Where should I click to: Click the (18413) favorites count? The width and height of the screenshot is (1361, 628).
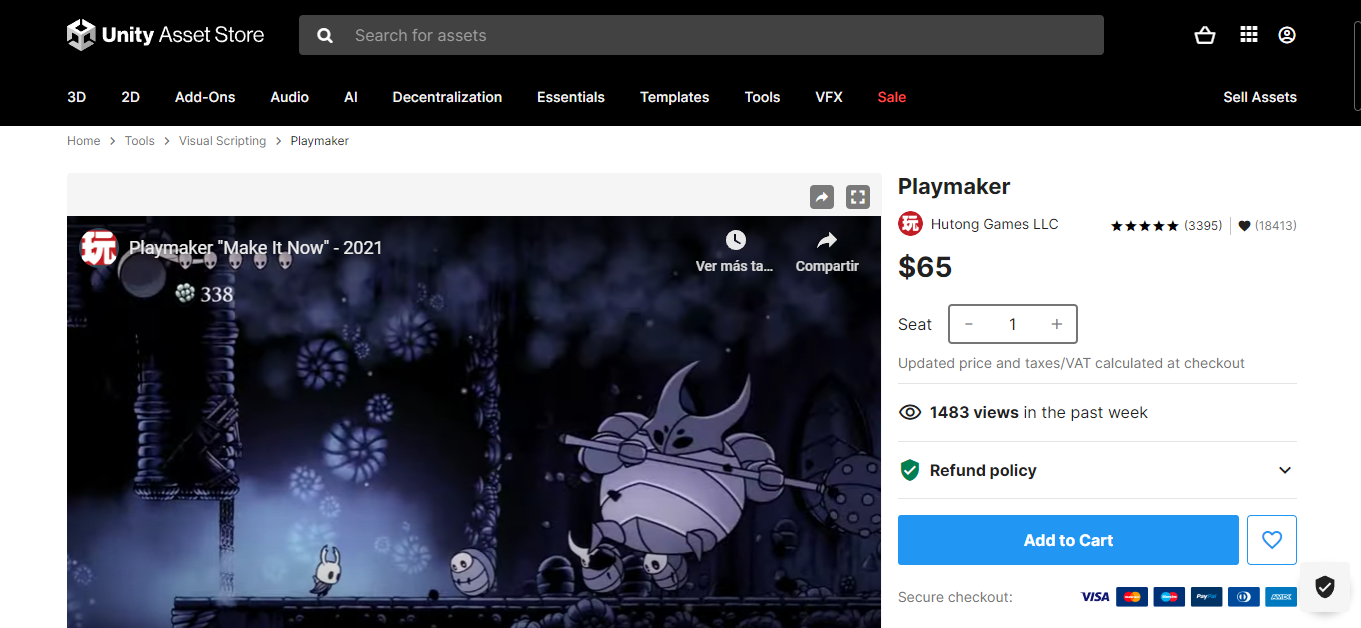[1276, 226]
